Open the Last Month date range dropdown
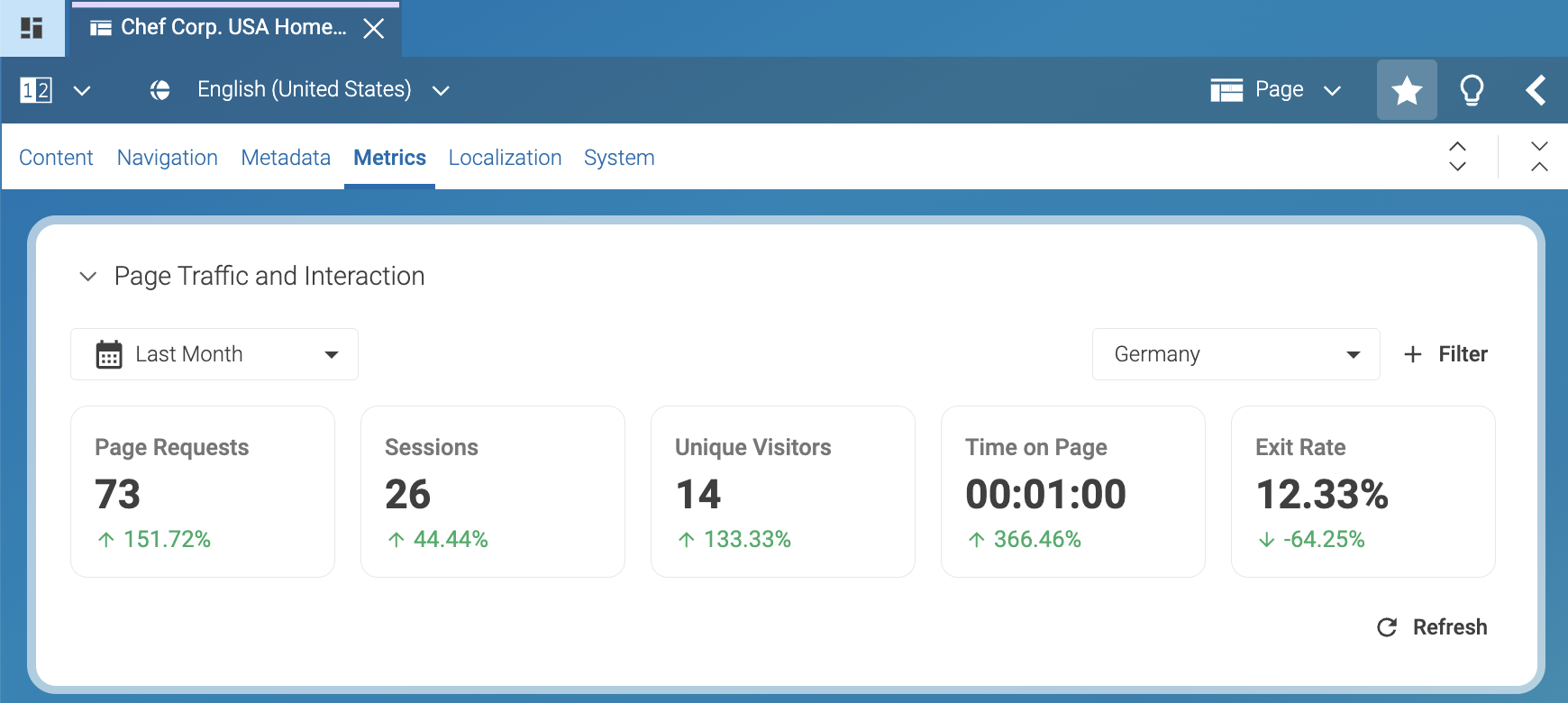Viewport: 1568px width, 703px height. pos(214,354)
